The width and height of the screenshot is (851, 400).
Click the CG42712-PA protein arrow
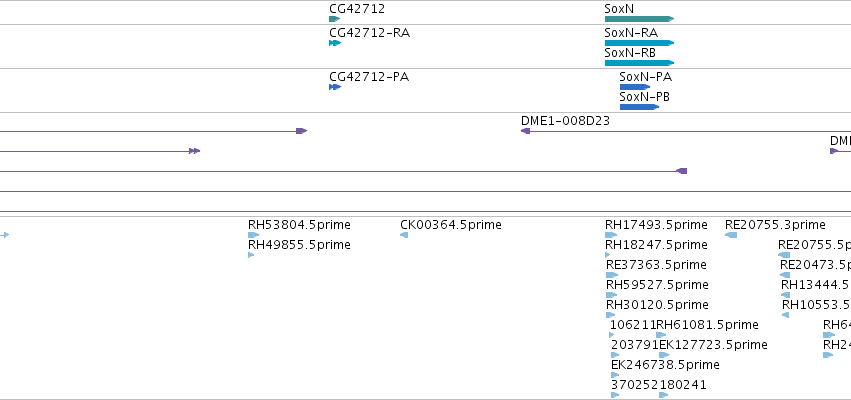click(x=335, y=87)
